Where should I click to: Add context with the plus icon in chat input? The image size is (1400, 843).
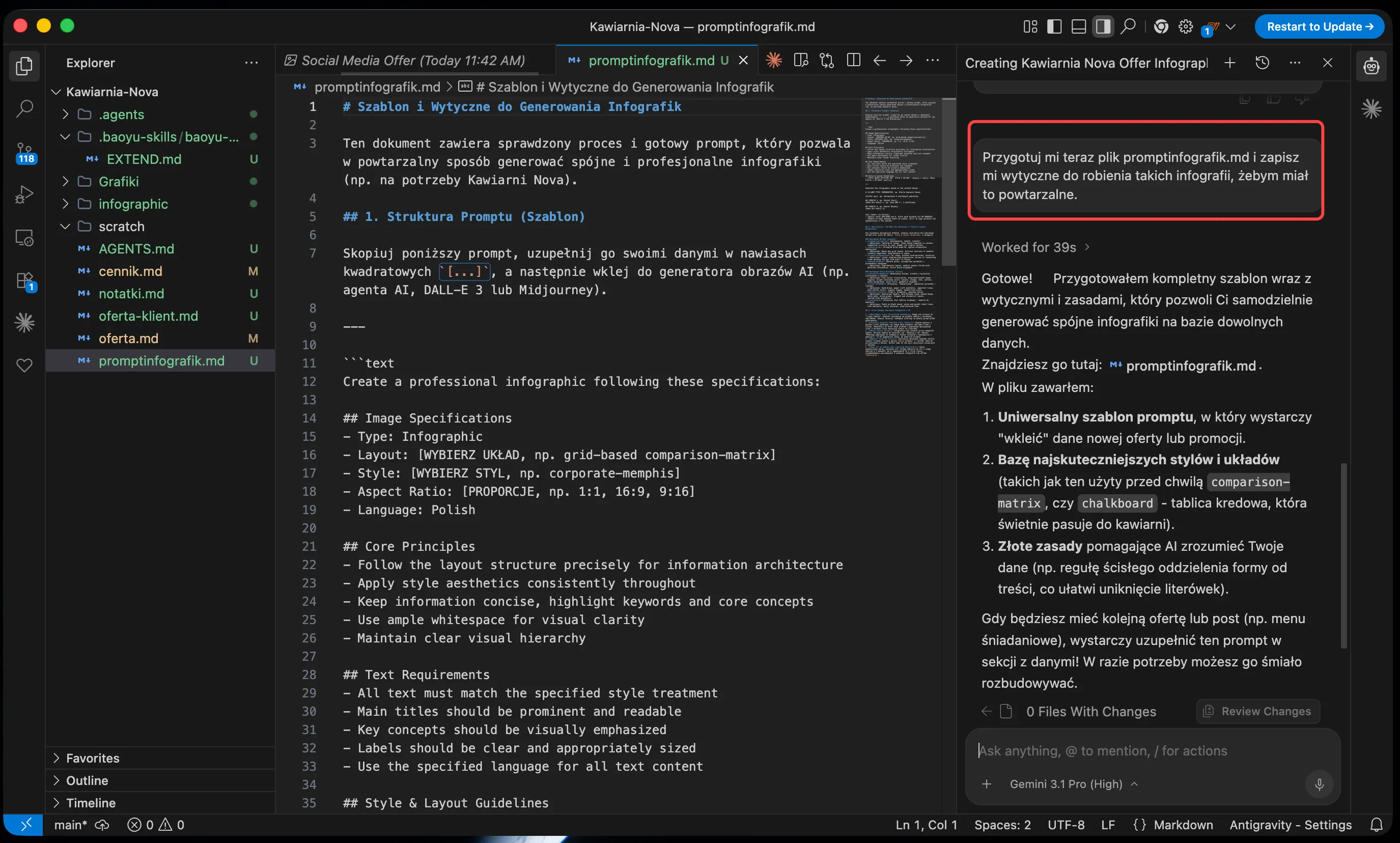pos(987,784)
